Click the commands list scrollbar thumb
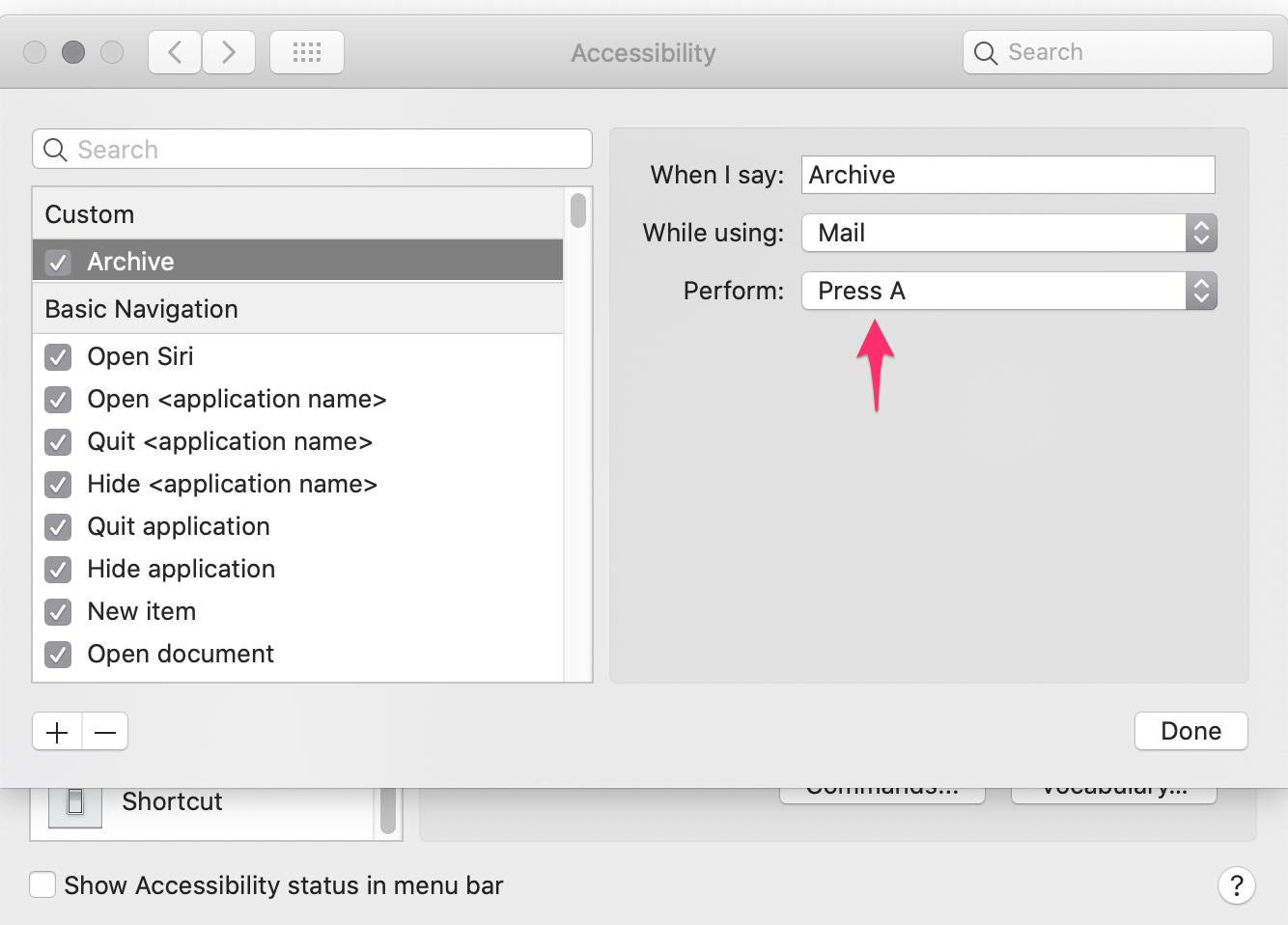The width and height of the screenshot is (1288, 925). pyautogui.click(x=578, y=210)
